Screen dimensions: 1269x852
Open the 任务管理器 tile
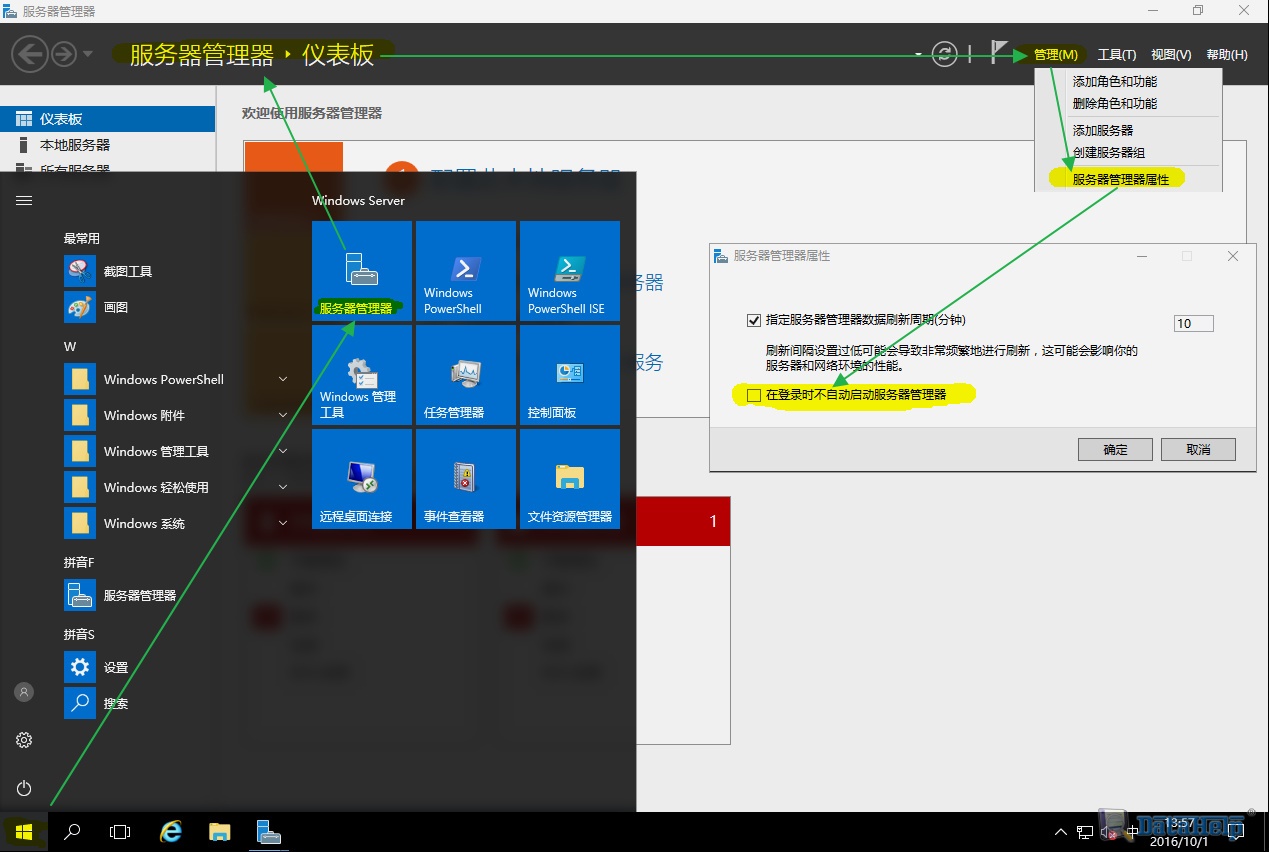[x=466, y=375]
